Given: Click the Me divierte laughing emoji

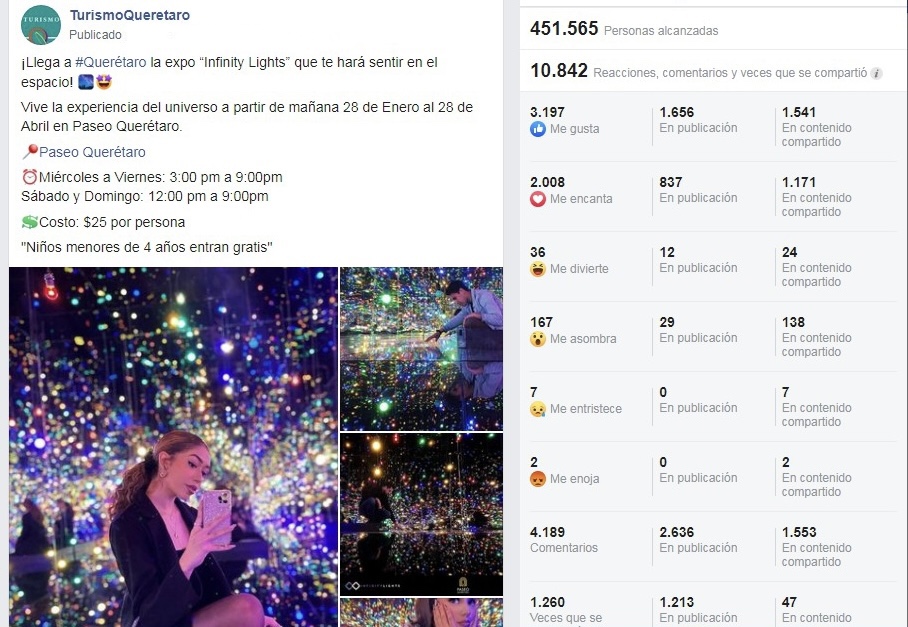Looking at the screenshot, I should click(x=538, y=269).
